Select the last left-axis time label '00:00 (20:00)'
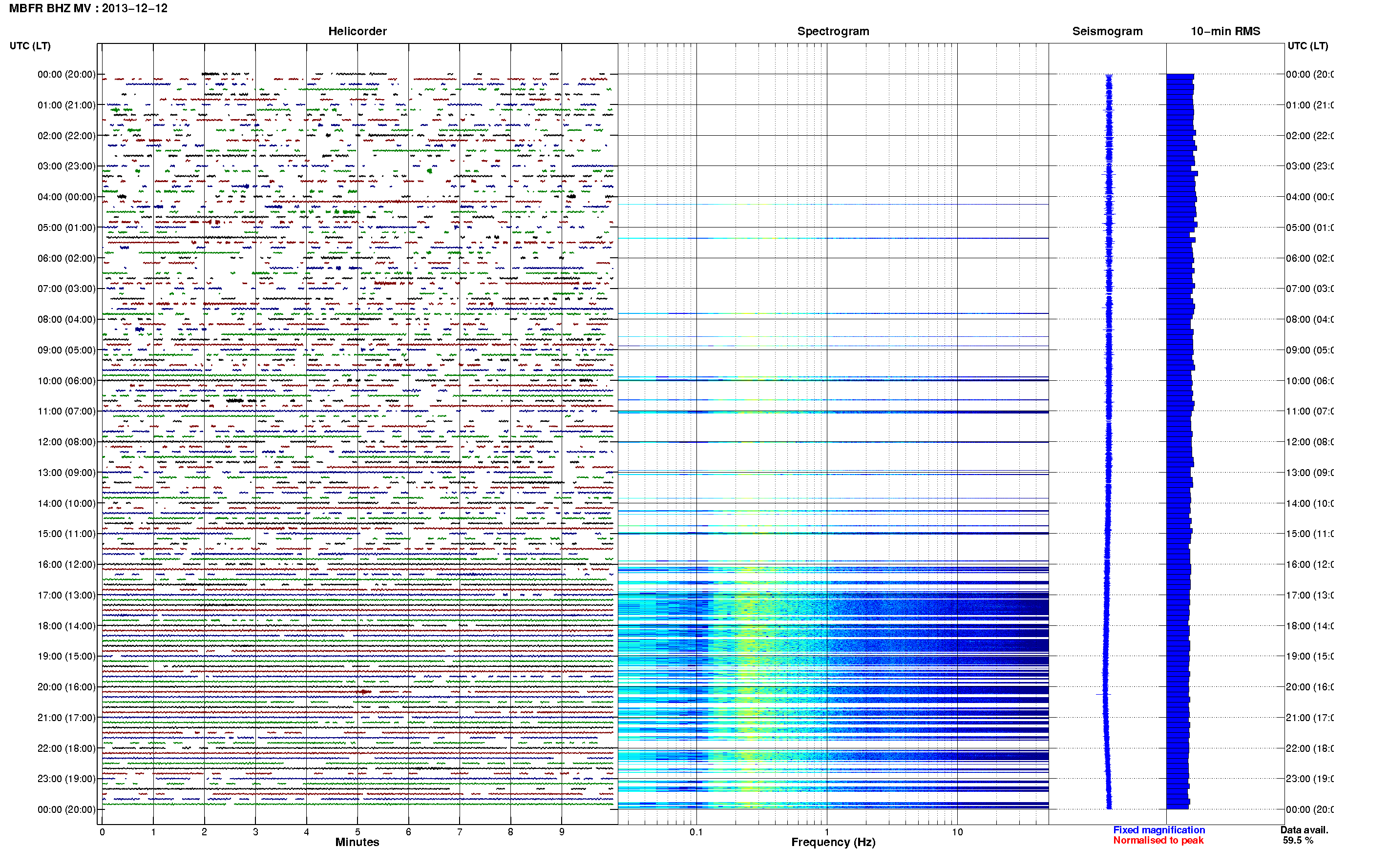Screen dimensions: 1389x868 point(66,810)
